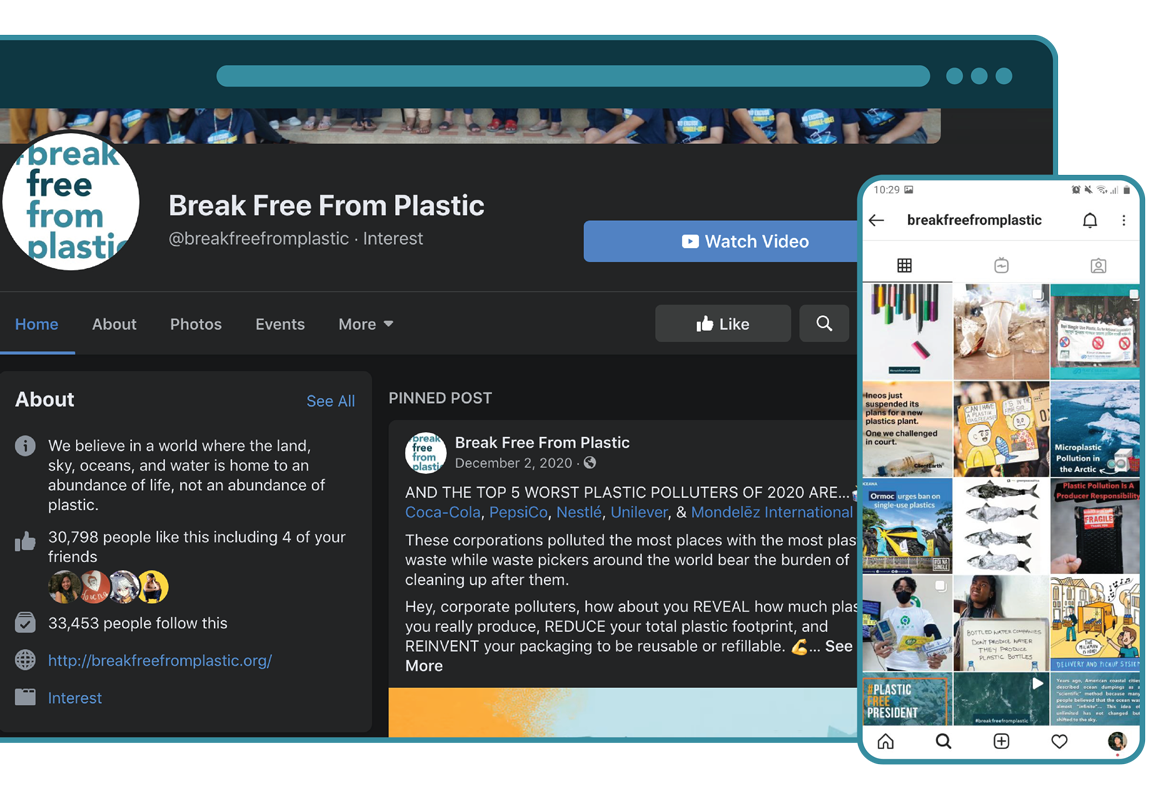Select the Instagram tagged photos tab
The height and width of the screenshot is (787, 1174).
[x=1098, y=265]
